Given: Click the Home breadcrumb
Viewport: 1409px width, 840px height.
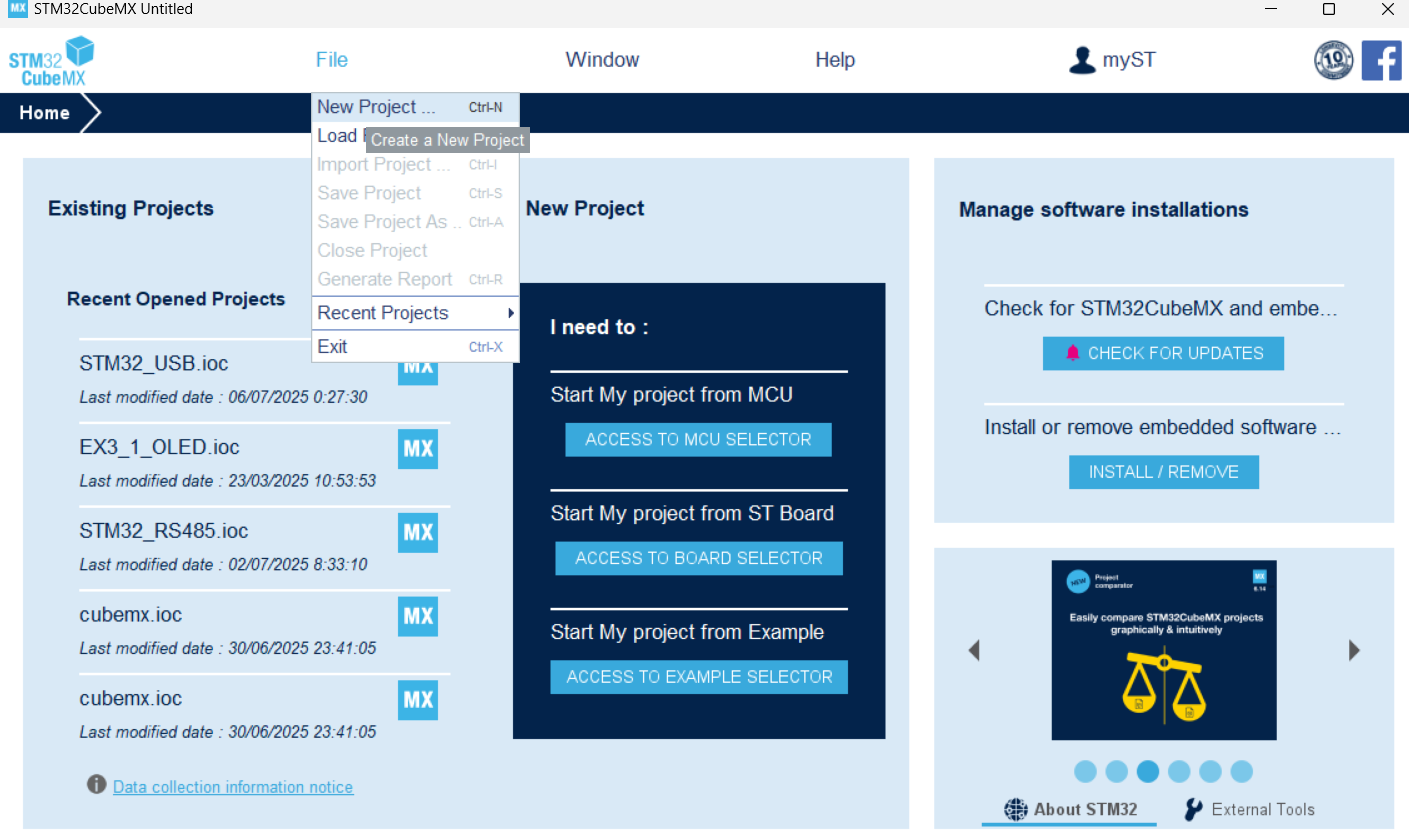Looking at the screenshot, I should click(45, 113).
